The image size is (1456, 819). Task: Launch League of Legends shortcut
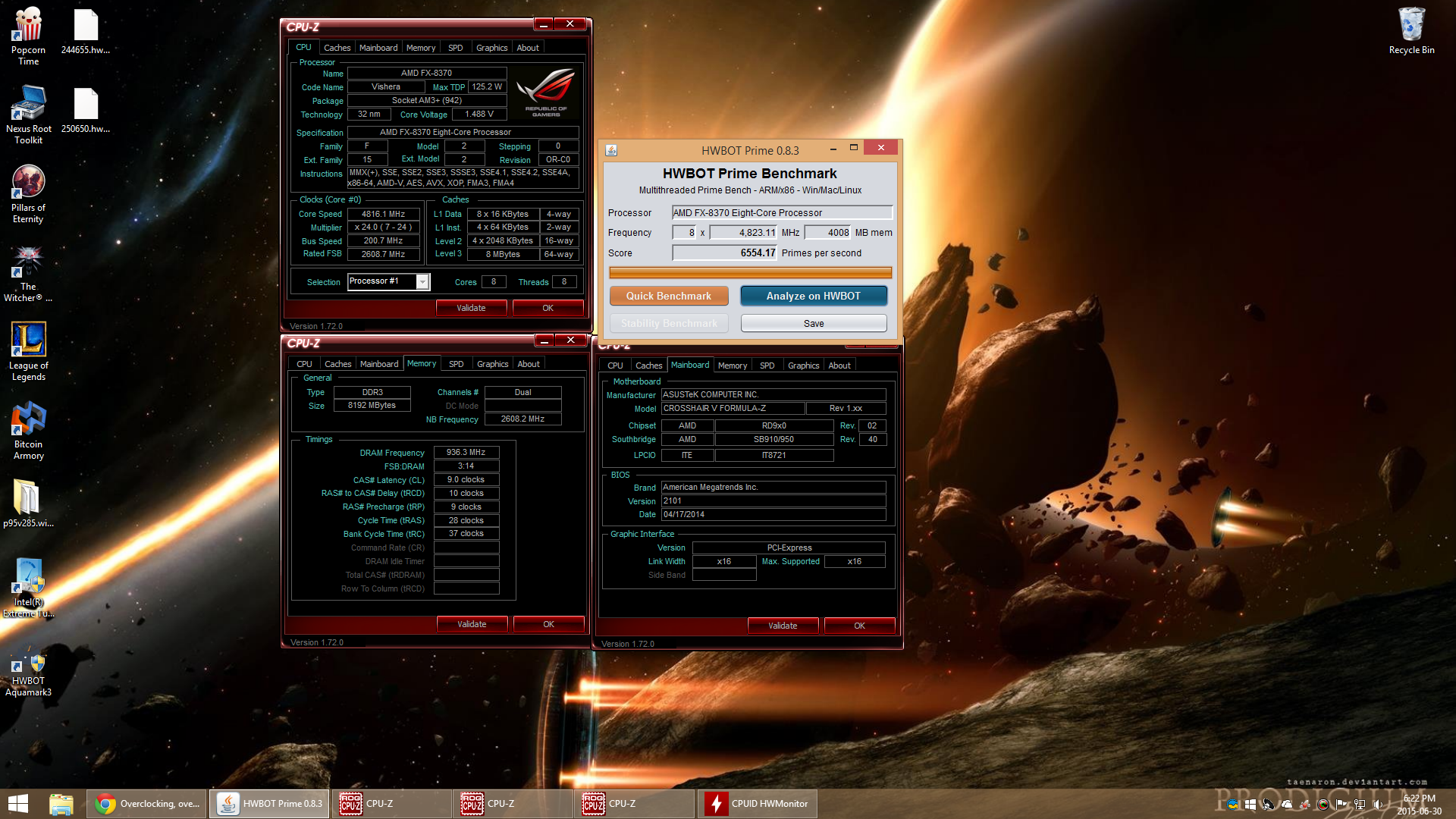tap(28, 351)
